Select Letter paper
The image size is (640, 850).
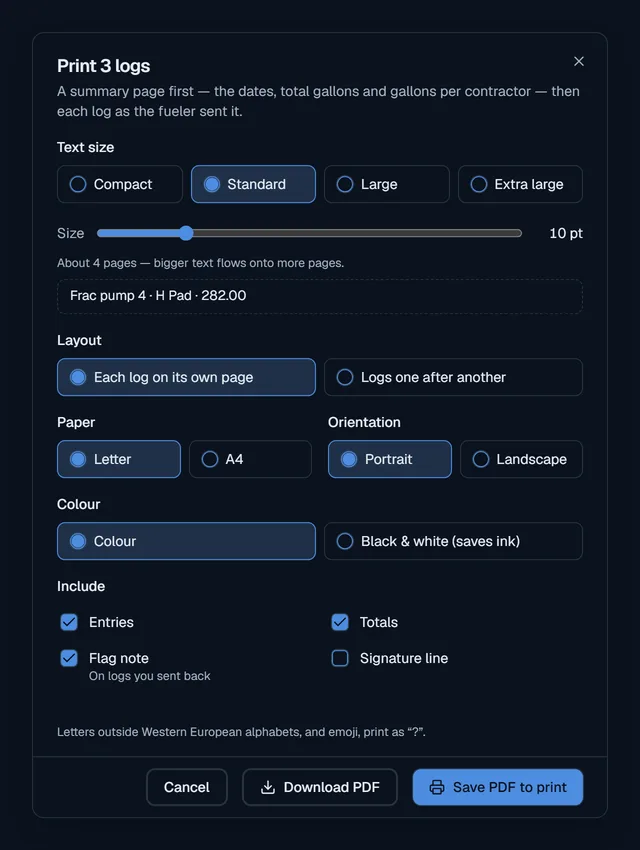[119, 459]
